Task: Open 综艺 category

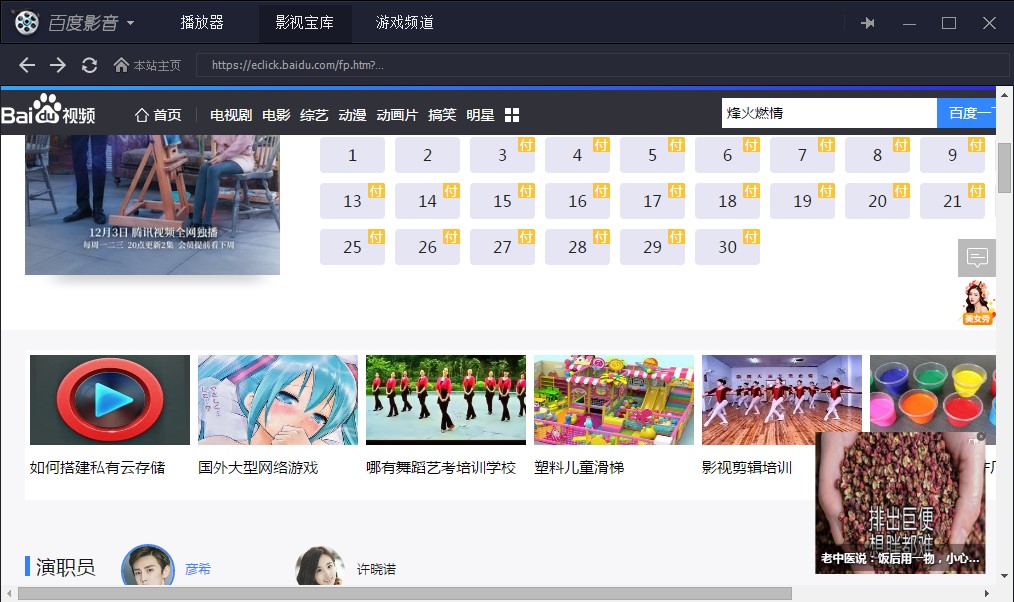Action: click(x=314, y=115)
